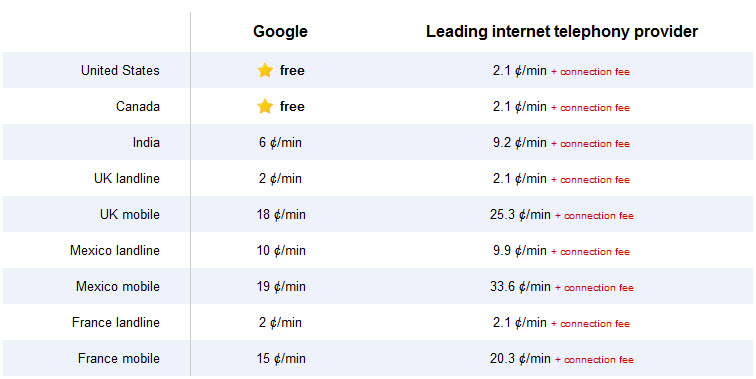This screenshot has height=379, width=756.
Task: Click the France landline label
Action: click(116, 322)
